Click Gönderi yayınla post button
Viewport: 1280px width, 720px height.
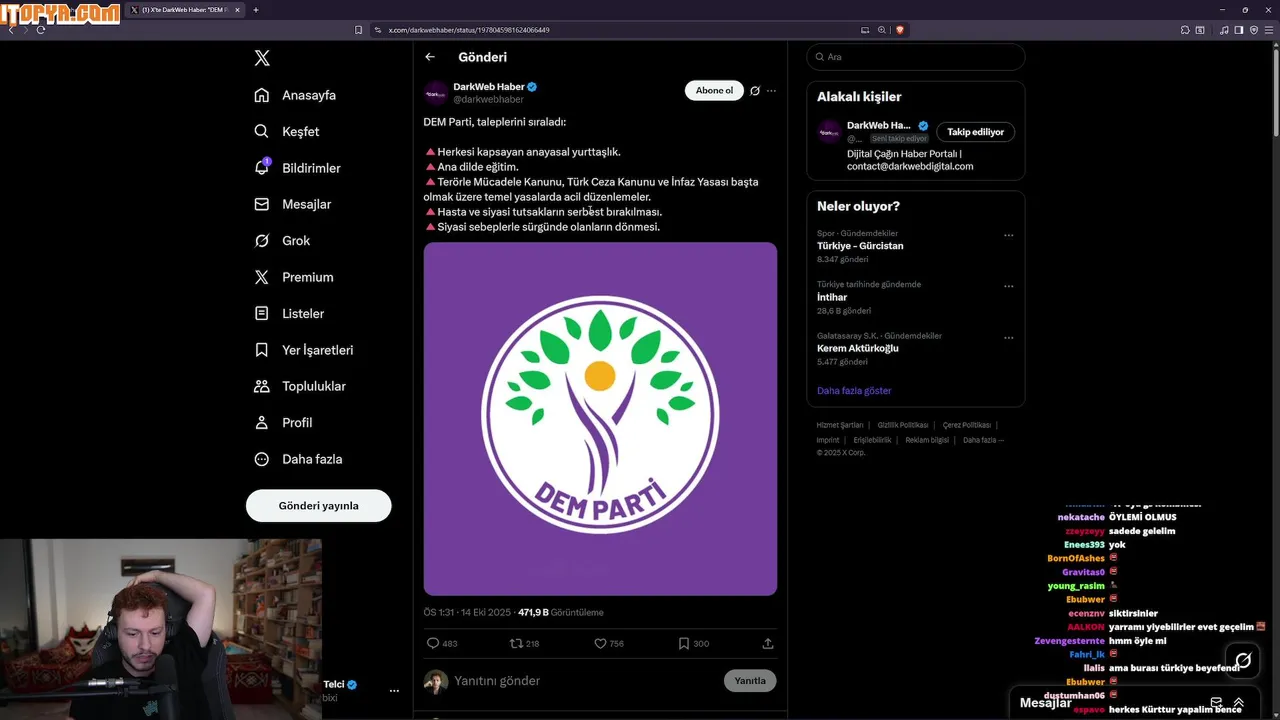(319, 506)
